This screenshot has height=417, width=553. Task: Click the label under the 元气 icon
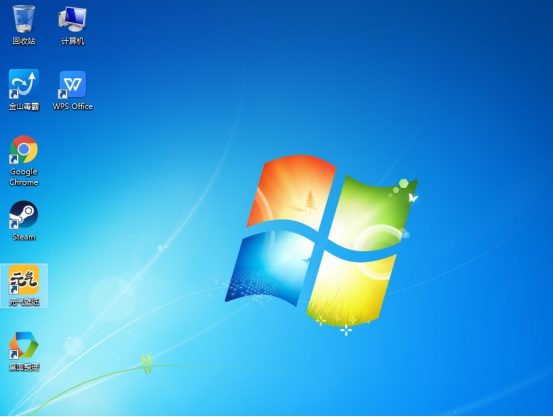coord(24,302)
